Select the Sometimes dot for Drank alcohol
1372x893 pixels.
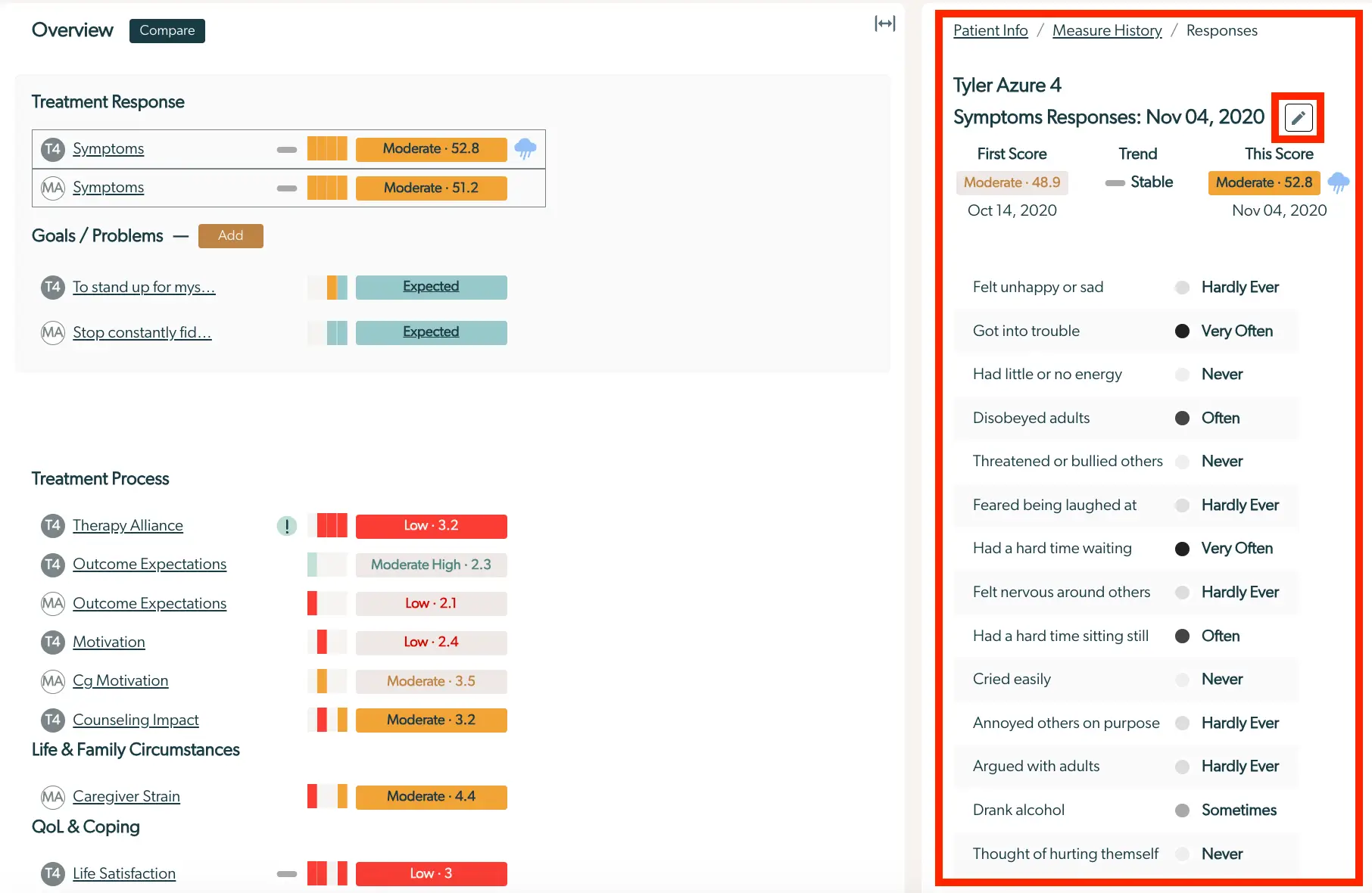pyautogui.click(x=1182, y=810)
